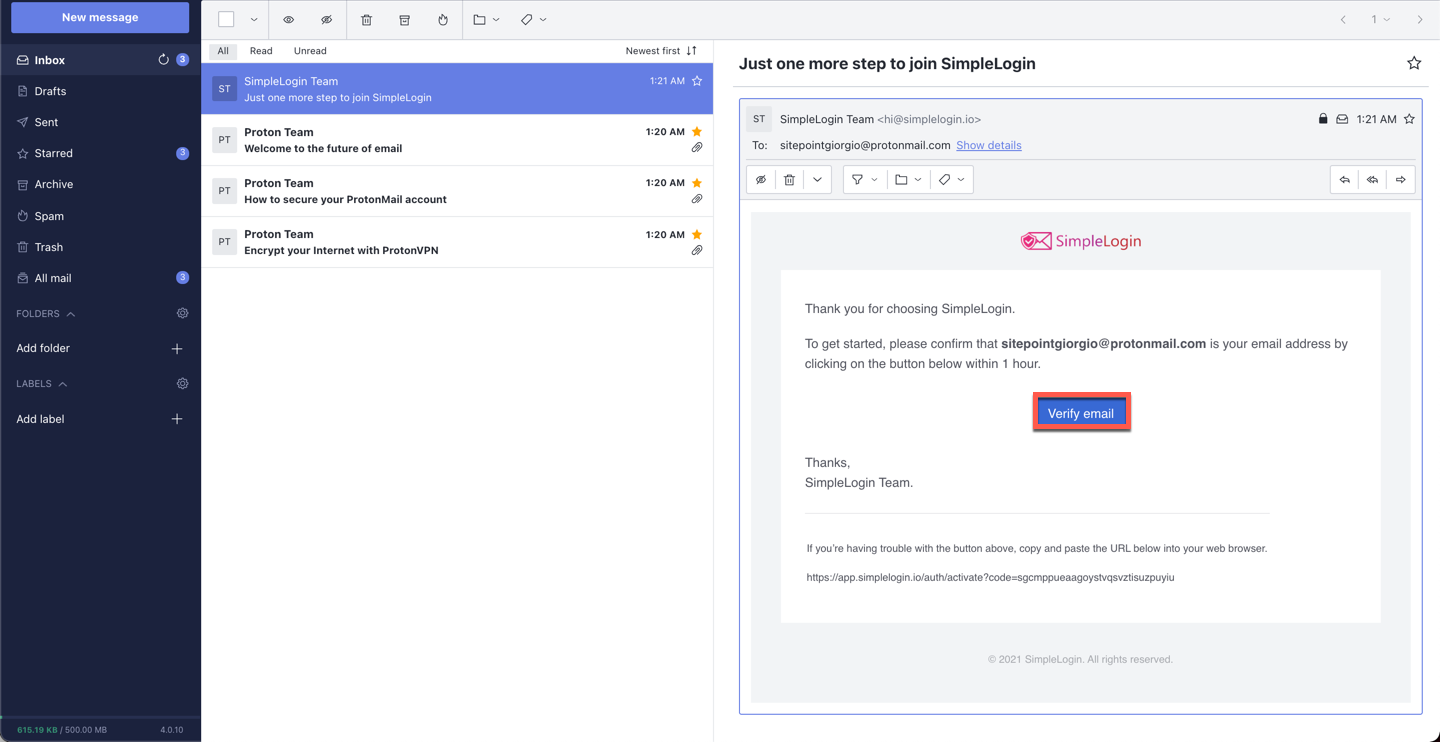Delete message with trash icon in message toolbar
The height and width of the screenshot is (742, 1440).
coord(789,180)
